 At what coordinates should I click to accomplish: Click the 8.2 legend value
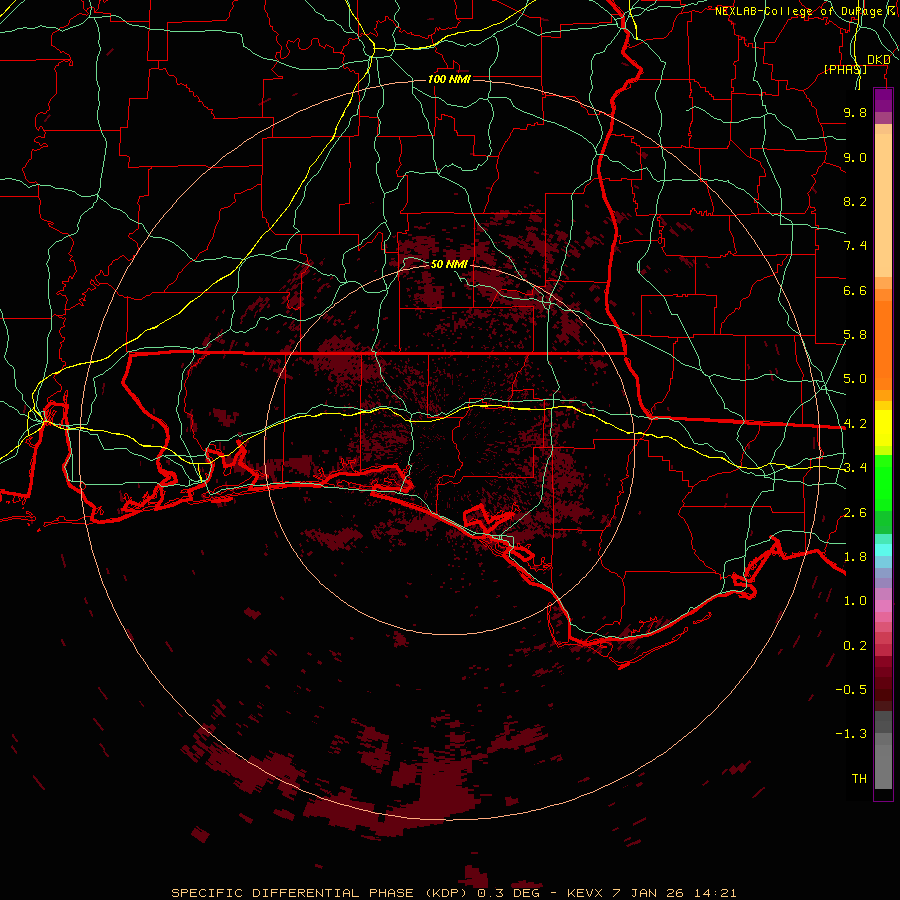[x=855, y=201]
